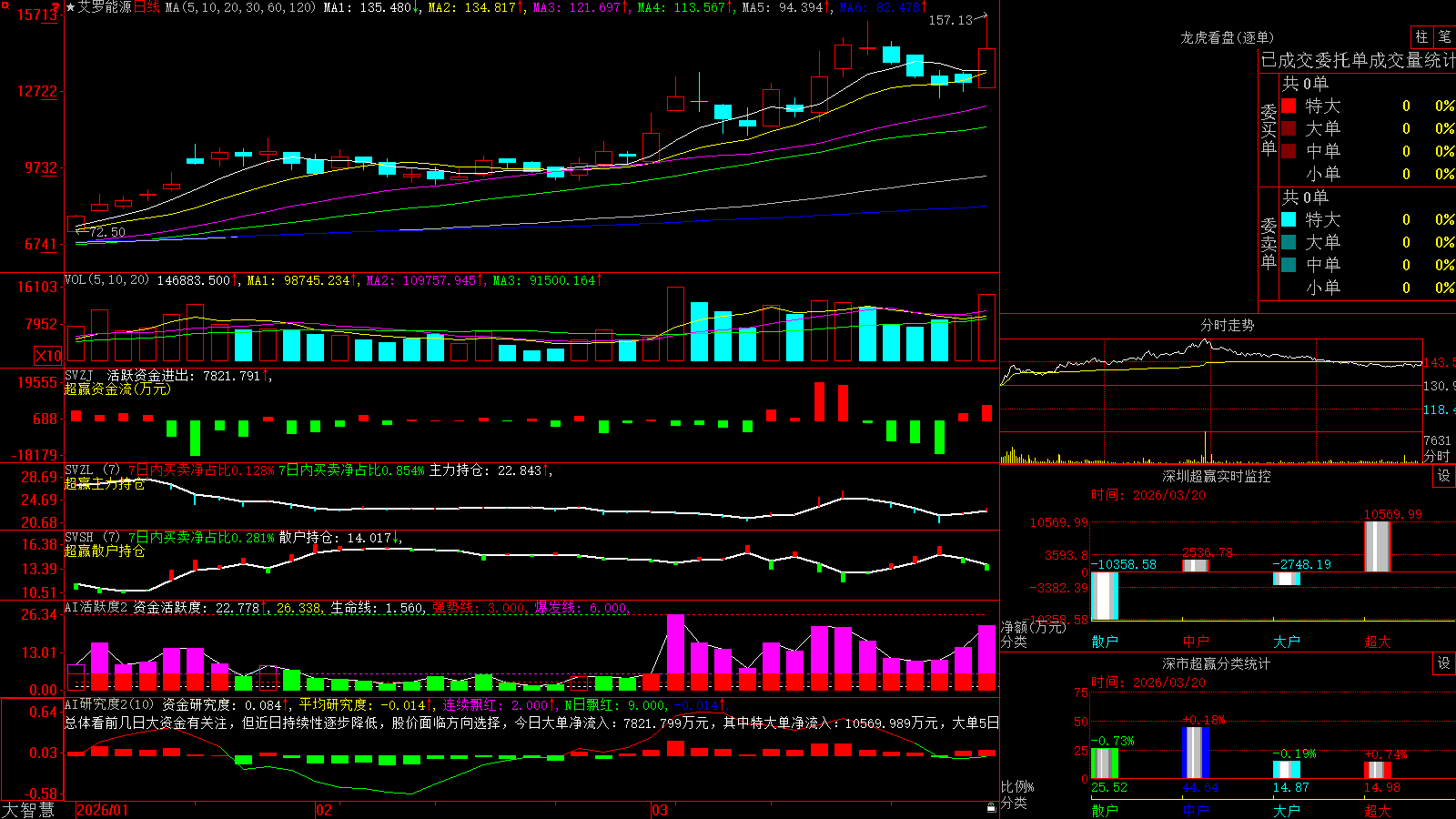Click the dark red 中单 buy-order swatch
This screenshot has height=819, width=1456.
click(1289, 151)
